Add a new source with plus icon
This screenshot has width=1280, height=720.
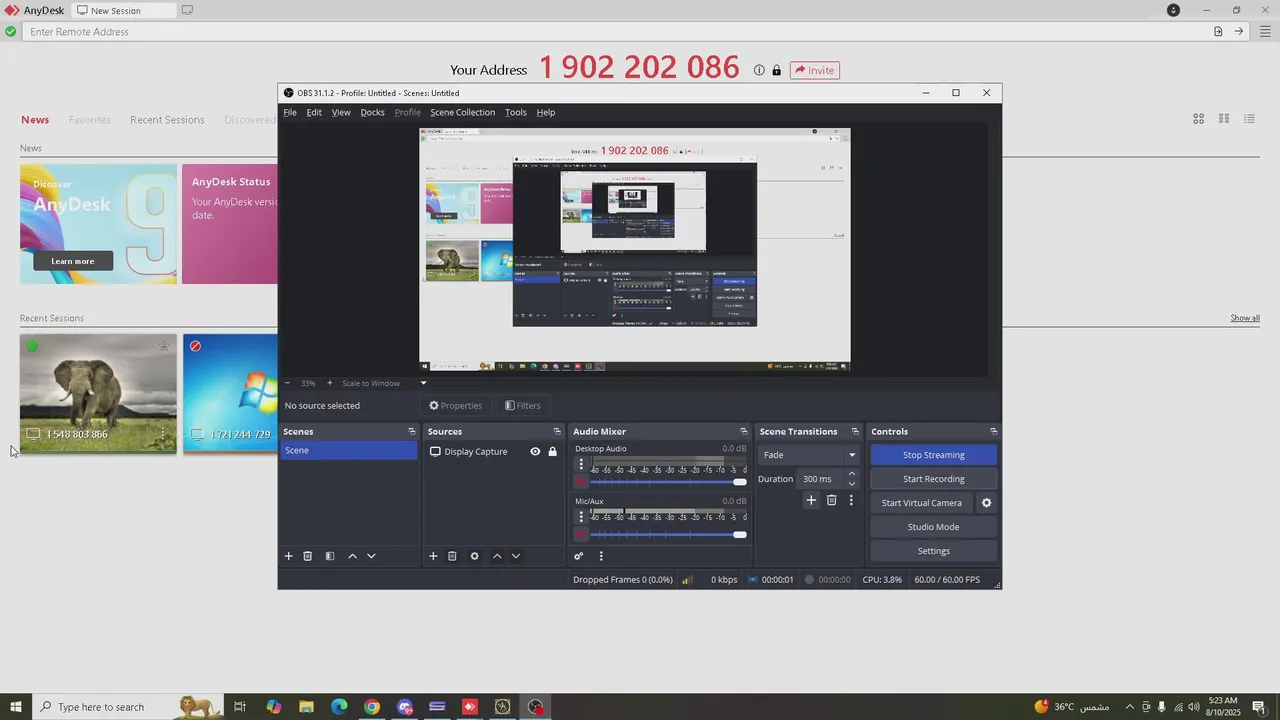pyautogui.click(x=433, y=556)
